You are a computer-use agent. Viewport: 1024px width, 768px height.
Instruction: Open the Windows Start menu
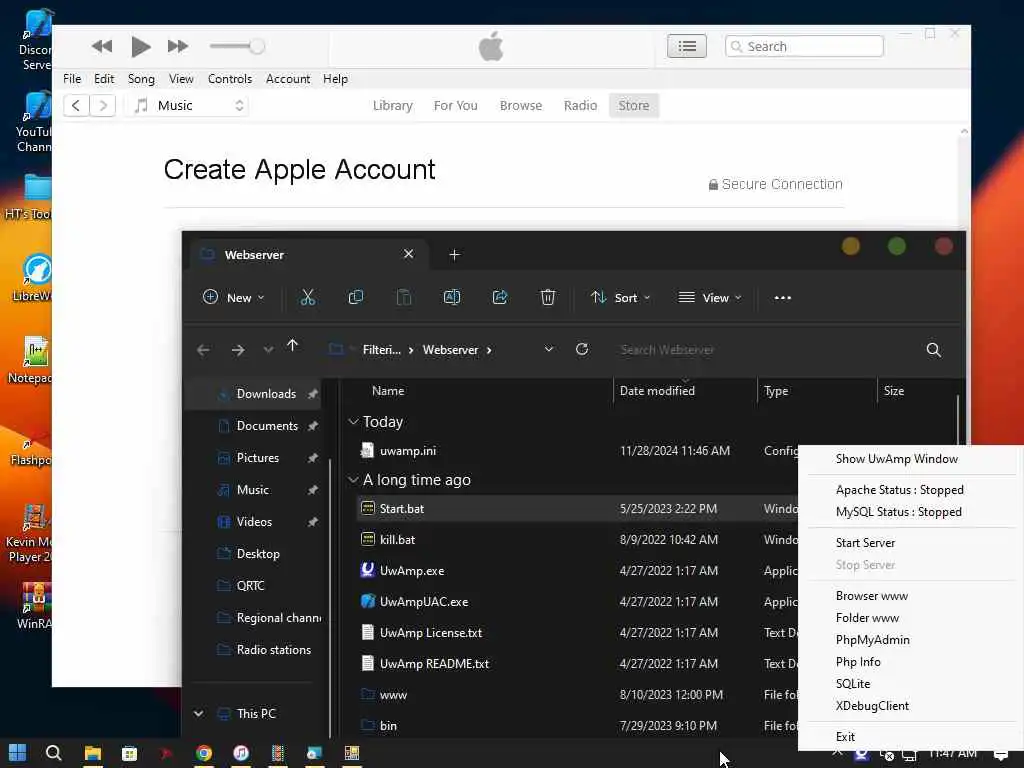pyautogui.click(x=18, y=753)
